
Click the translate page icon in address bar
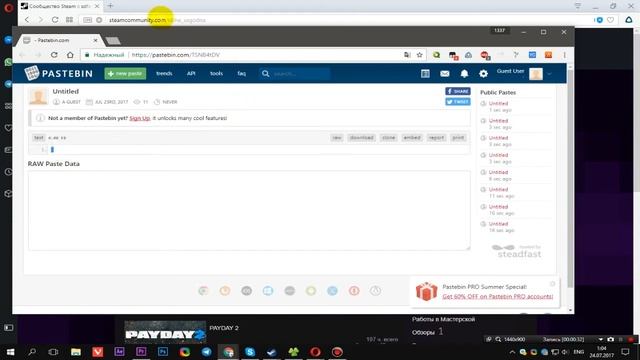point(407,55)
